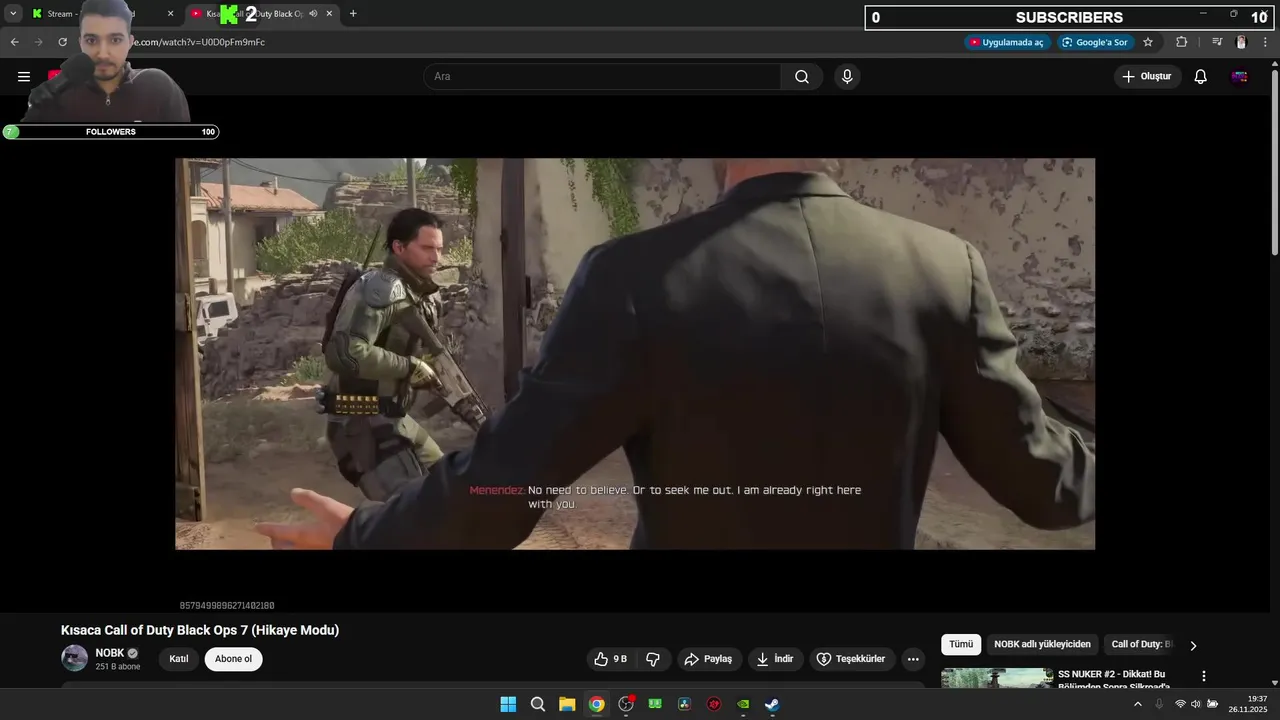This screenshot has height=720, width=1280.
Task: Open OBS Studio from the taskbar
Action: tap(626, 704)
